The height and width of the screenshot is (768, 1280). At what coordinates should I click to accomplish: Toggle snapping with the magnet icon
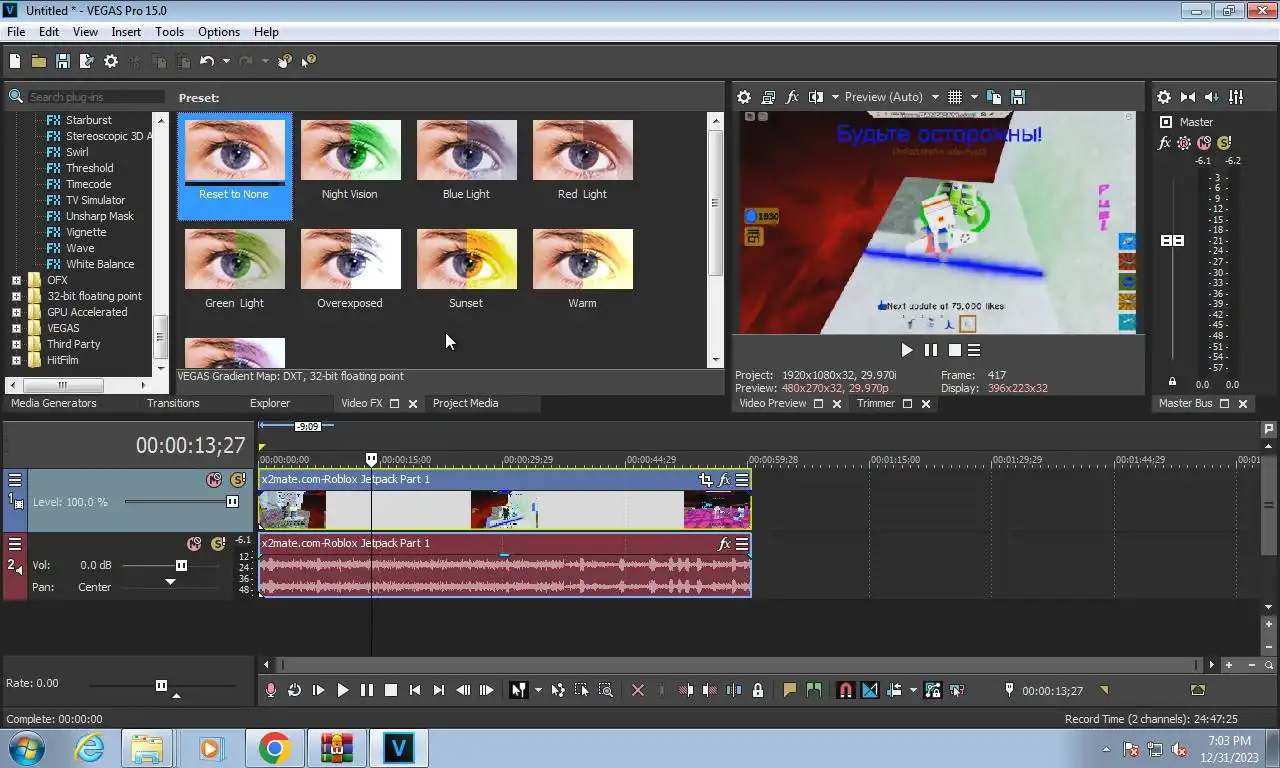point(845,690)
